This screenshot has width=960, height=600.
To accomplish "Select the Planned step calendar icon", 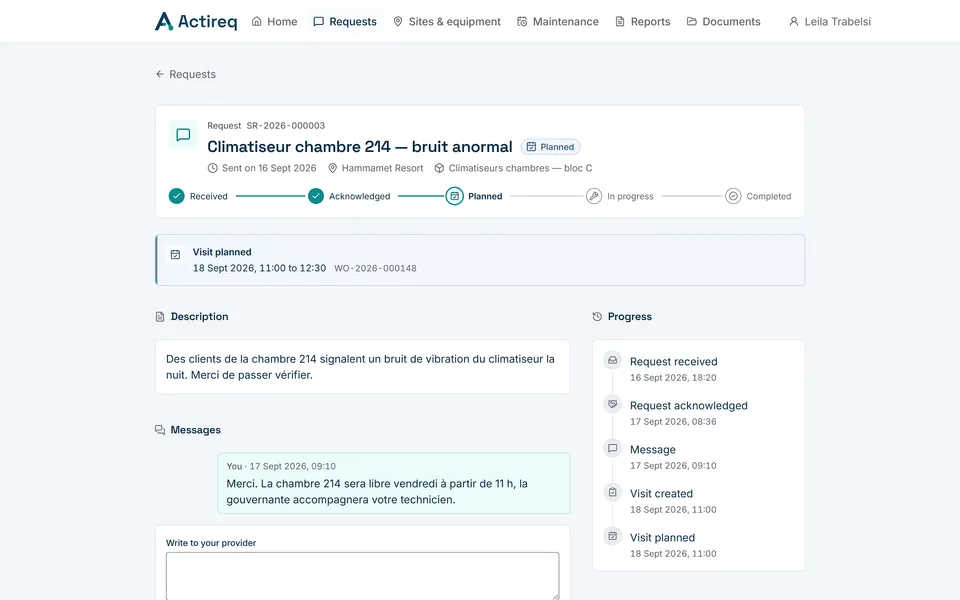I will click(454, 196).
